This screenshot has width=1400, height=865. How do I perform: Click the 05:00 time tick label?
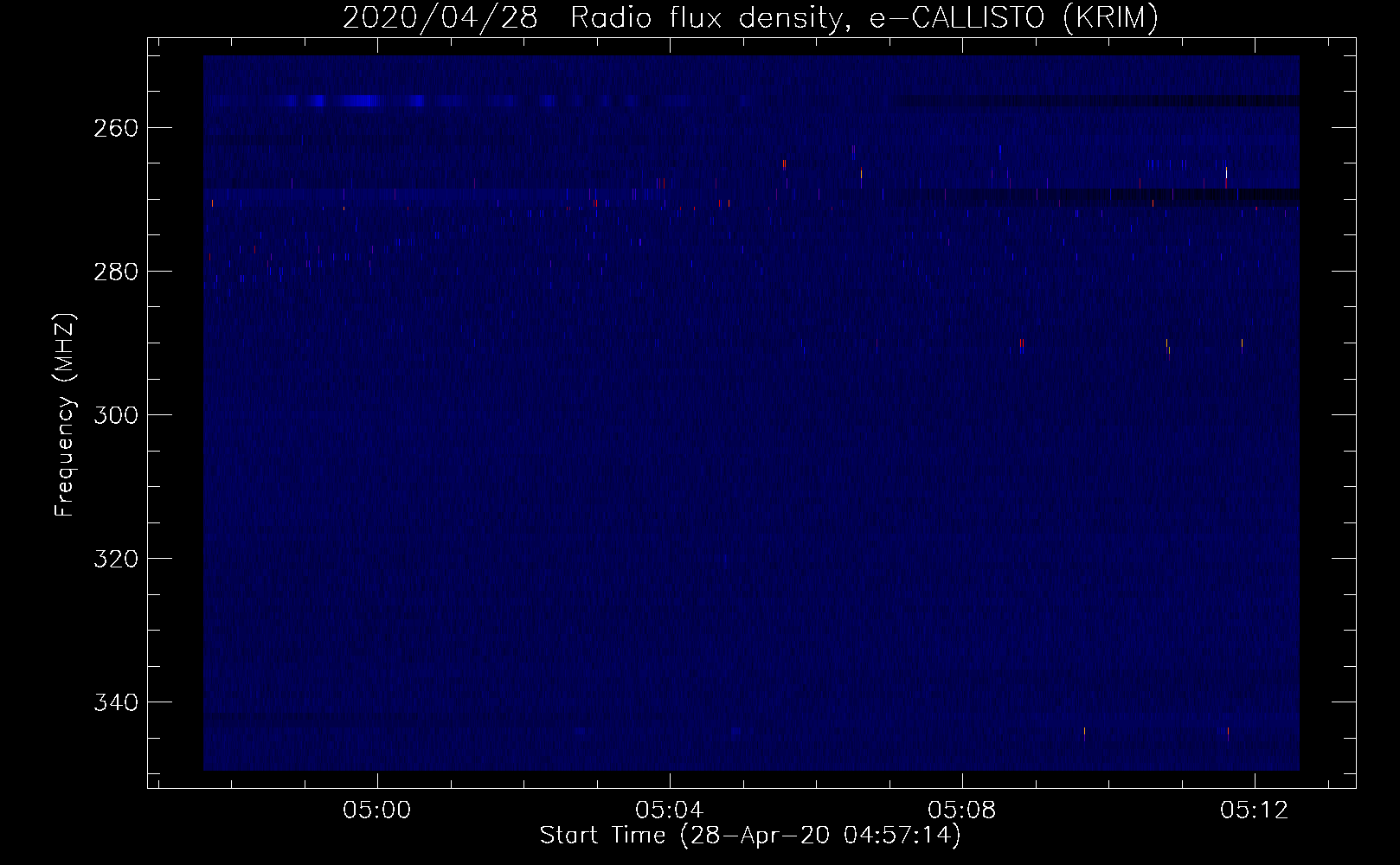click(377, 811)
